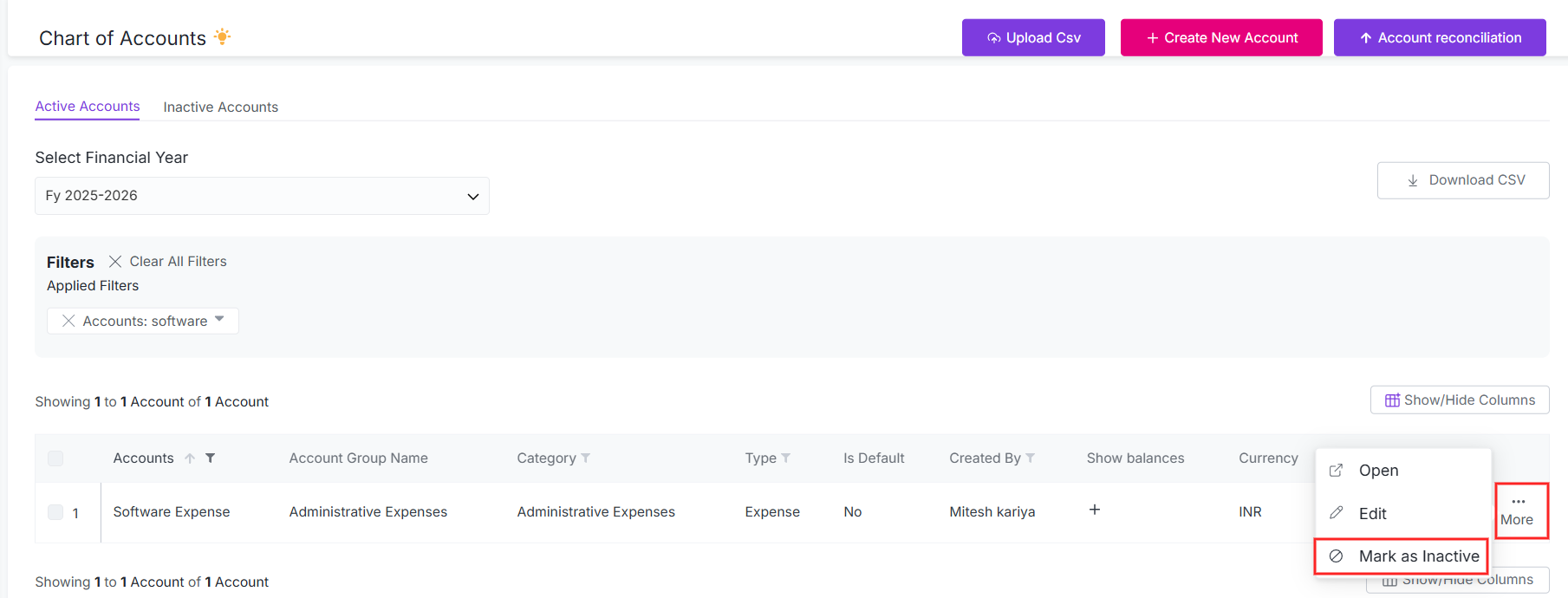Click the Currency column header
Screen dimensions: 1568x598
[1268, 458]
